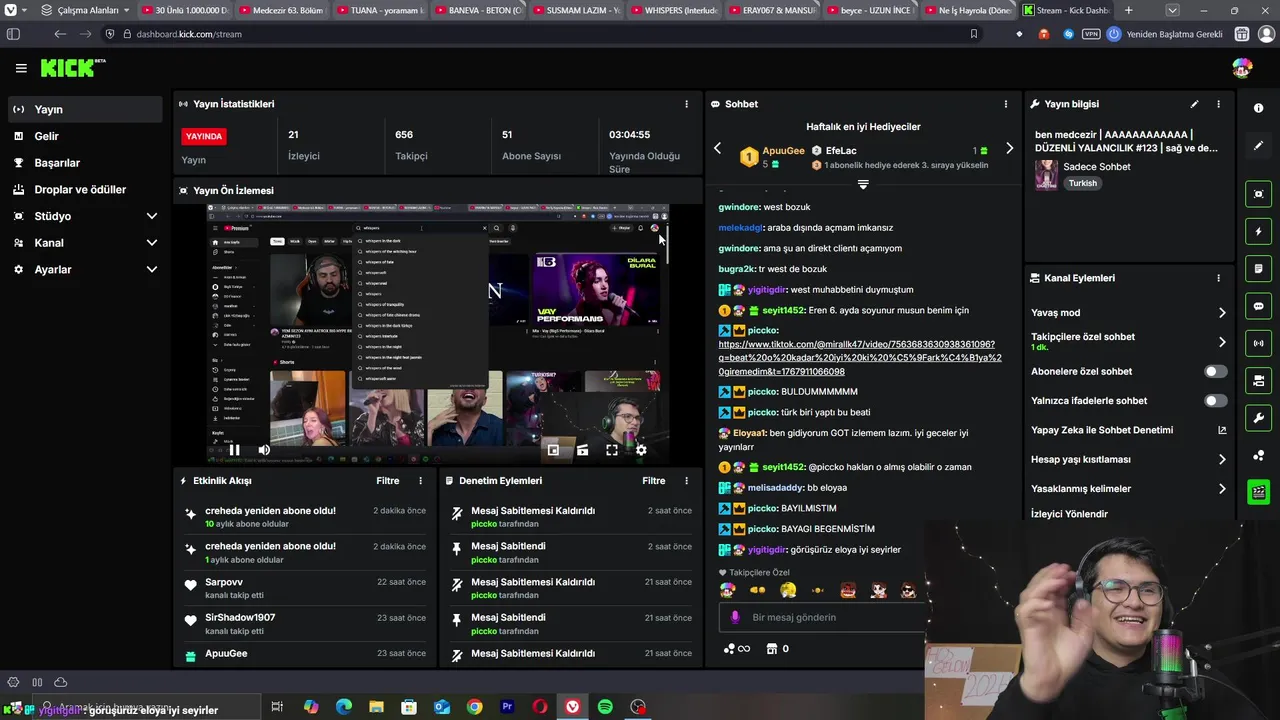Click the three-dots cluster icon in right toolbar

[1258, 456]
